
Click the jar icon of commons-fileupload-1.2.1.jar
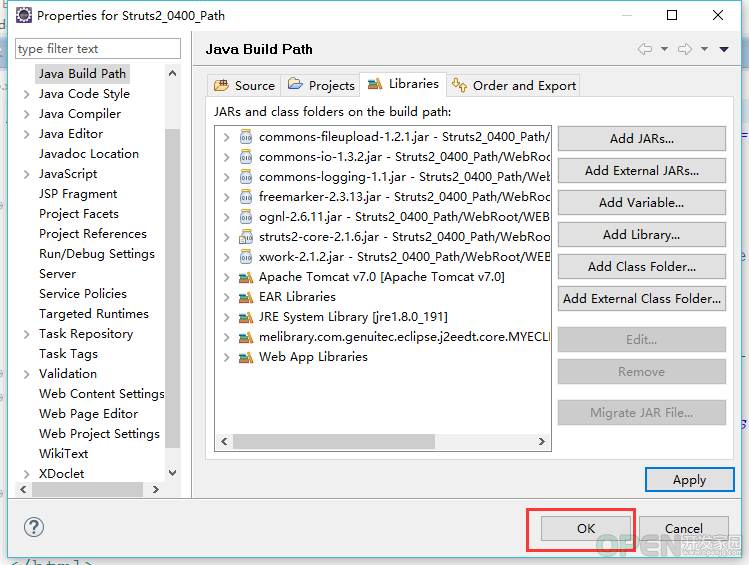pos(246,137)
